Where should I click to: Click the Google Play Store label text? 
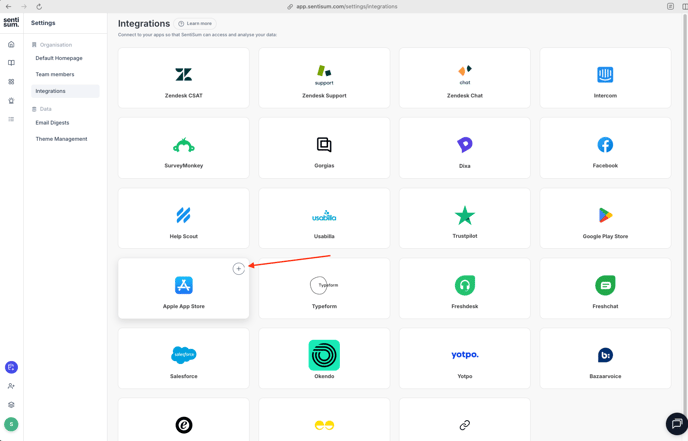[605, 236]
